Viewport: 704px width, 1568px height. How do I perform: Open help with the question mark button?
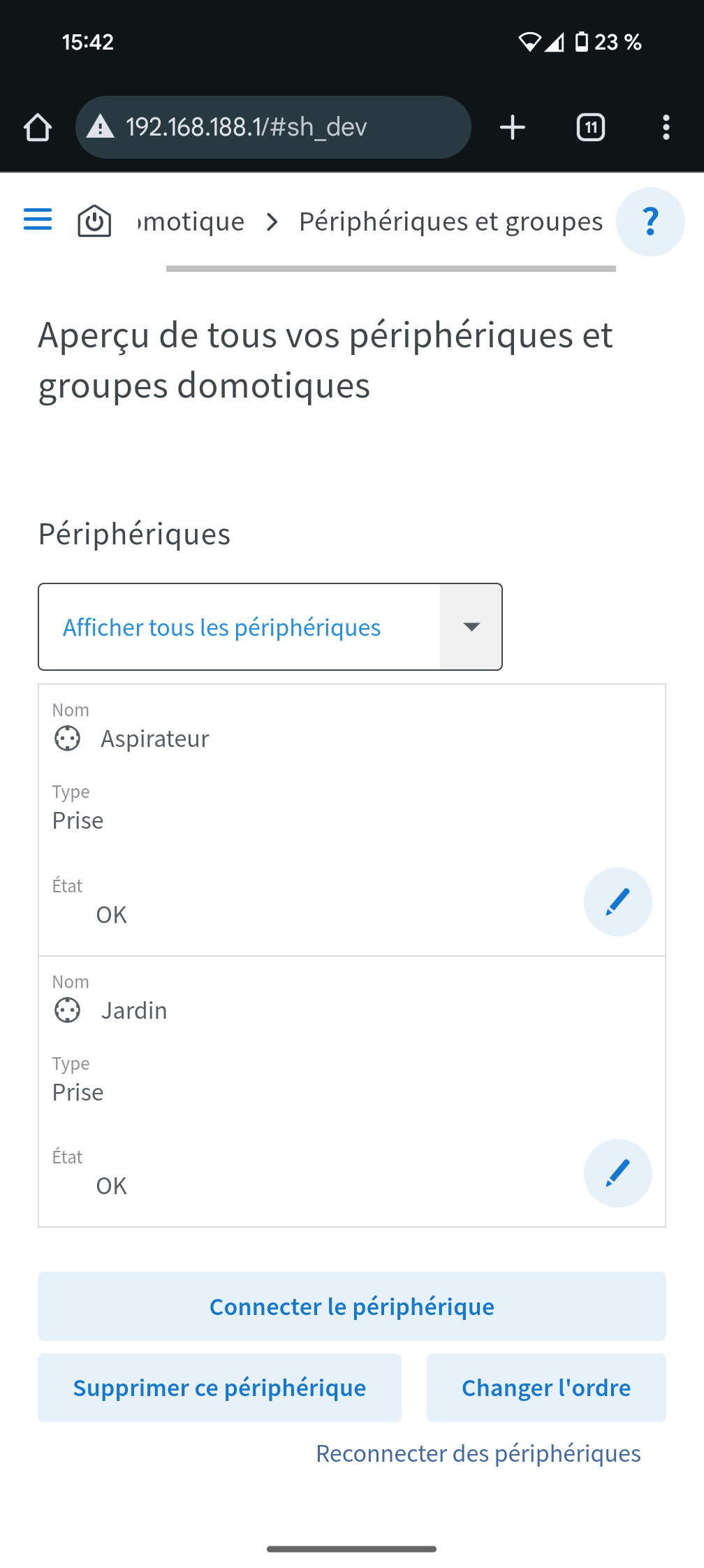tap(650, 222)
